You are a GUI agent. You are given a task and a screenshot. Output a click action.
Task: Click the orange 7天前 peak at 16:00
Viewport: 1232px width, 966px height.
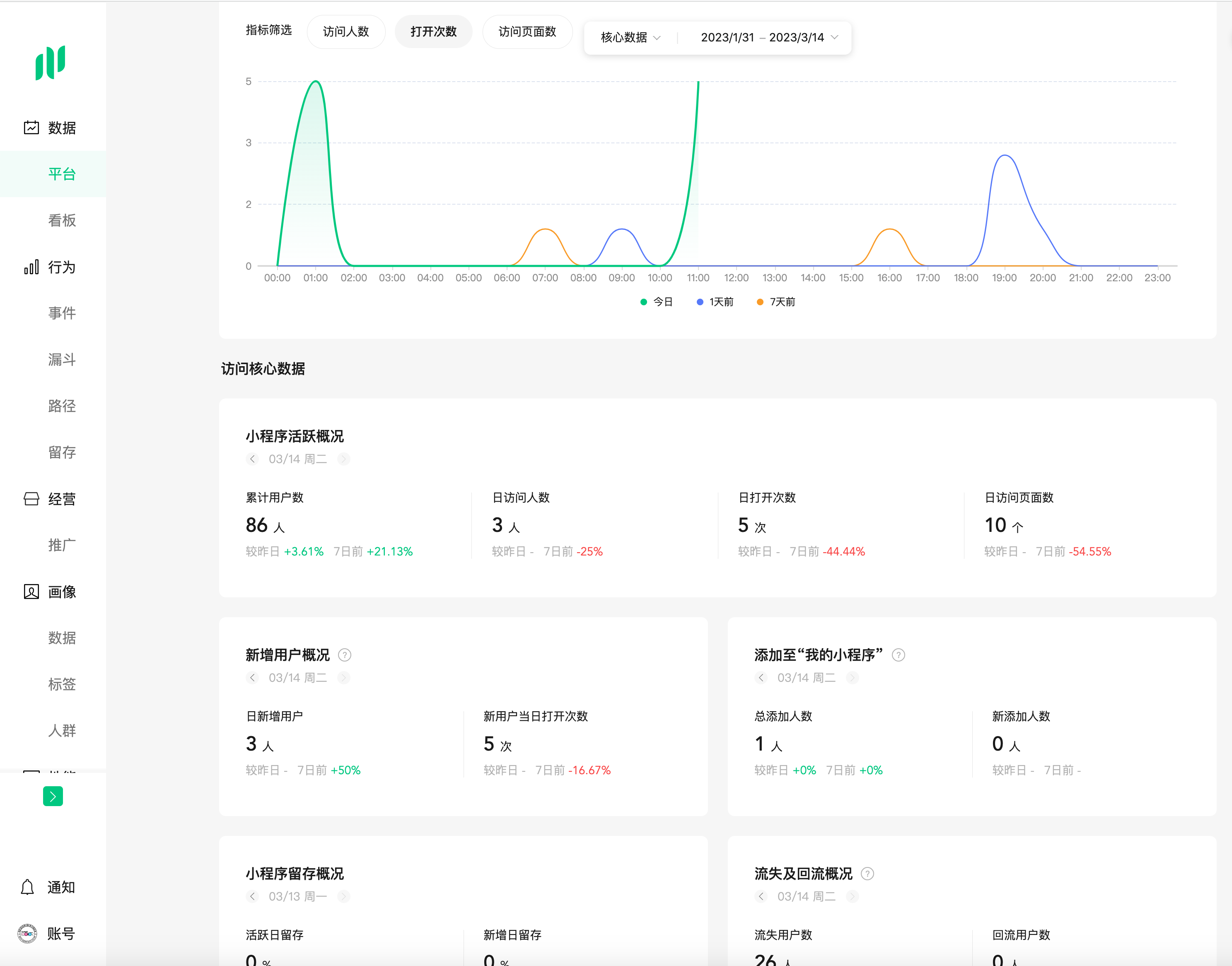click(890, 229)
